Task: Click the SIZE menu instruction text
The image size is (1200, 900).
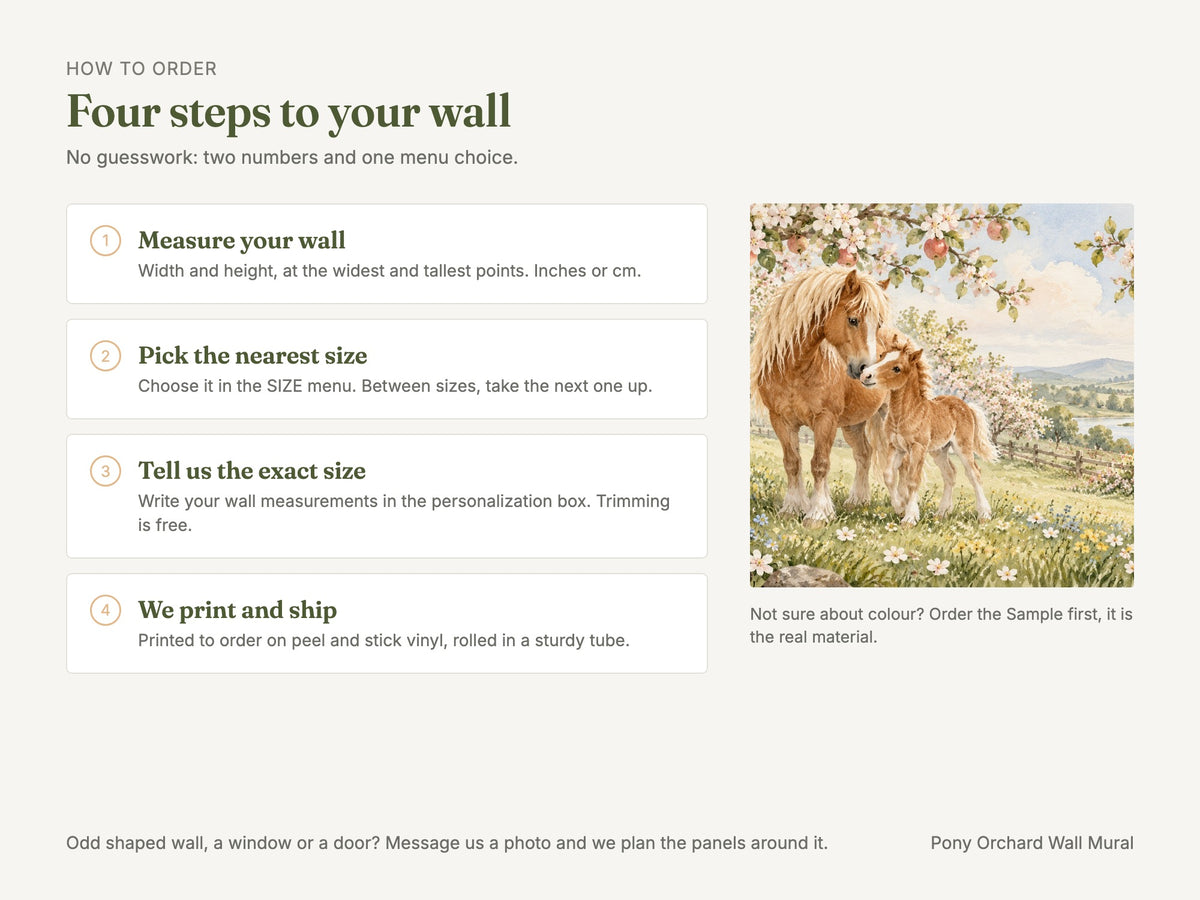Action: tap(395, 386)
